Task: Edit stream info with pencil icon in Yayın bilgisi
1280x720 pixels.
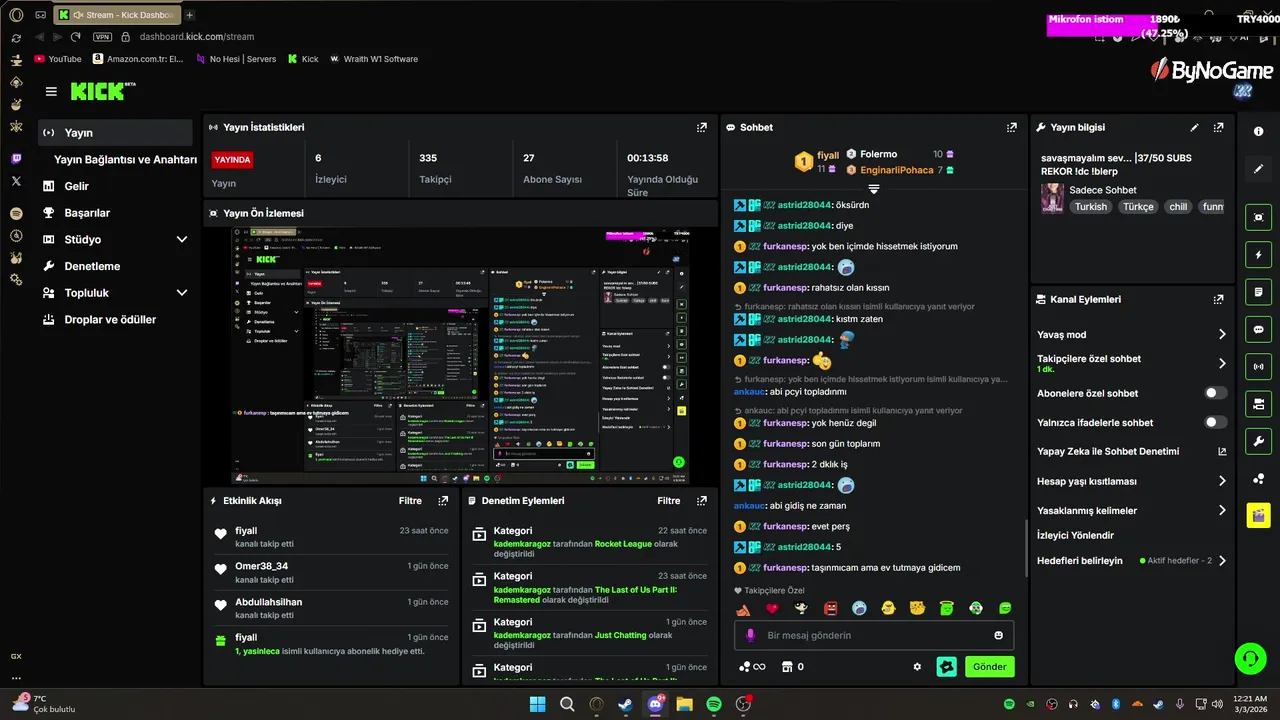Action: coord(1194,127)
